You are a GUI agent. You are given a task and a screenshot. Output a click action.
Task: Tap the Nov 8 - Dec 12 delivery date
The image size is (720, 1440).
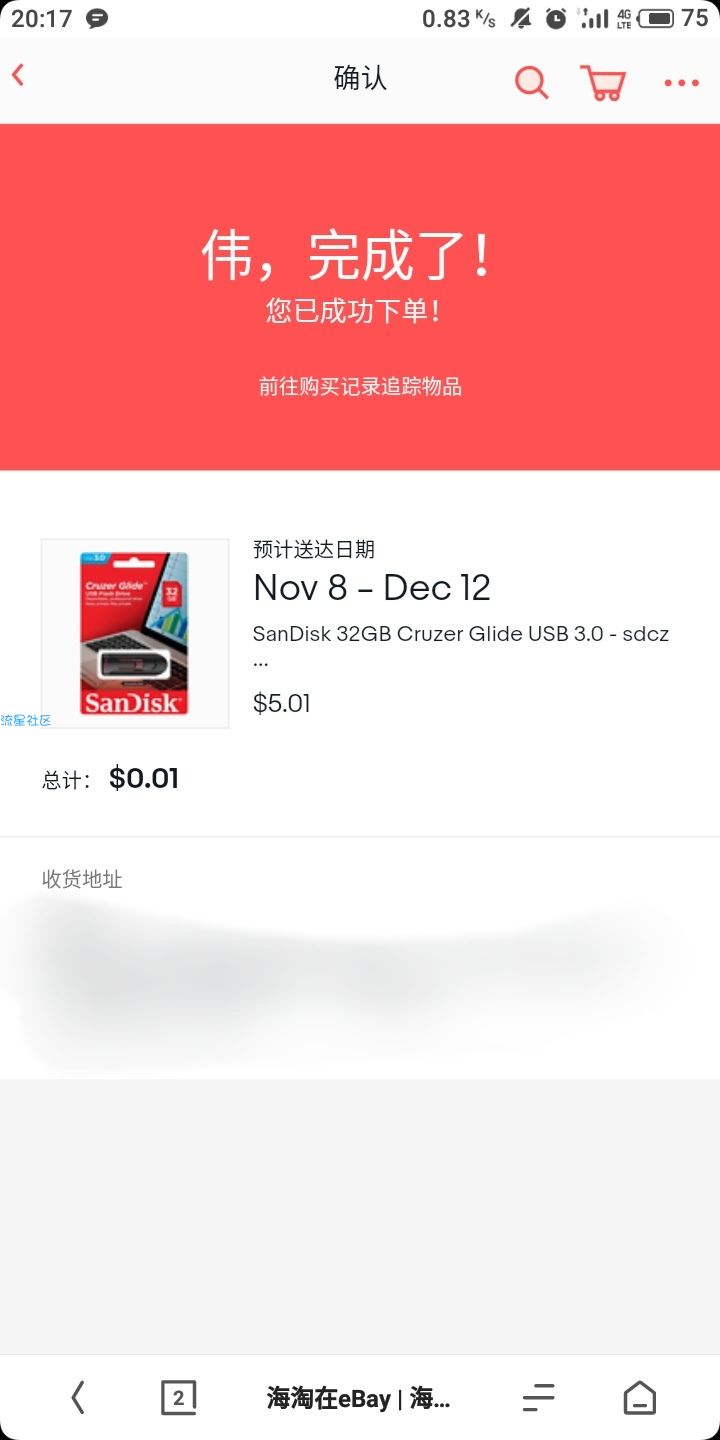pyautogui.click(x=372, y=587)
